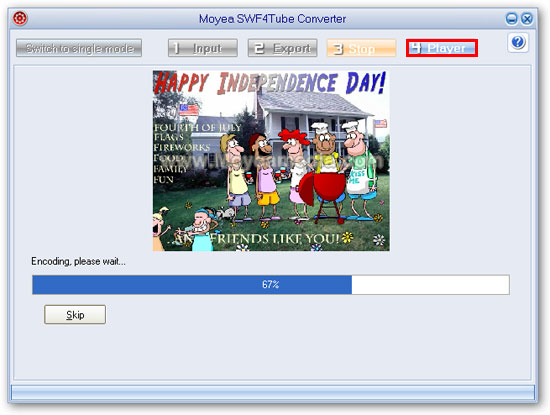Go to step 1 Input
Image resolution: width=550 pixels, height=415 pixels.
click(203, 48)
